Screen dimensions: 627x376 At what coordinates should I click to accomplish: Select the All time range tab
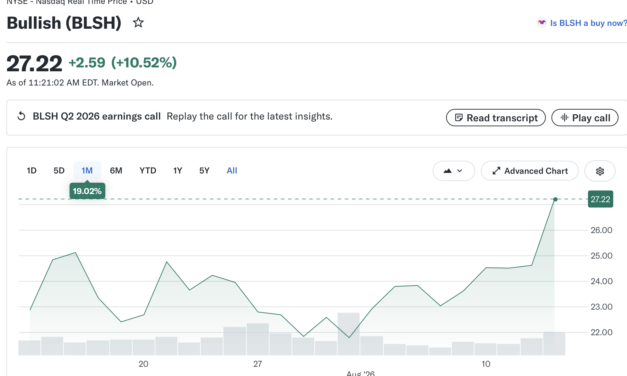tap(232, 170)
